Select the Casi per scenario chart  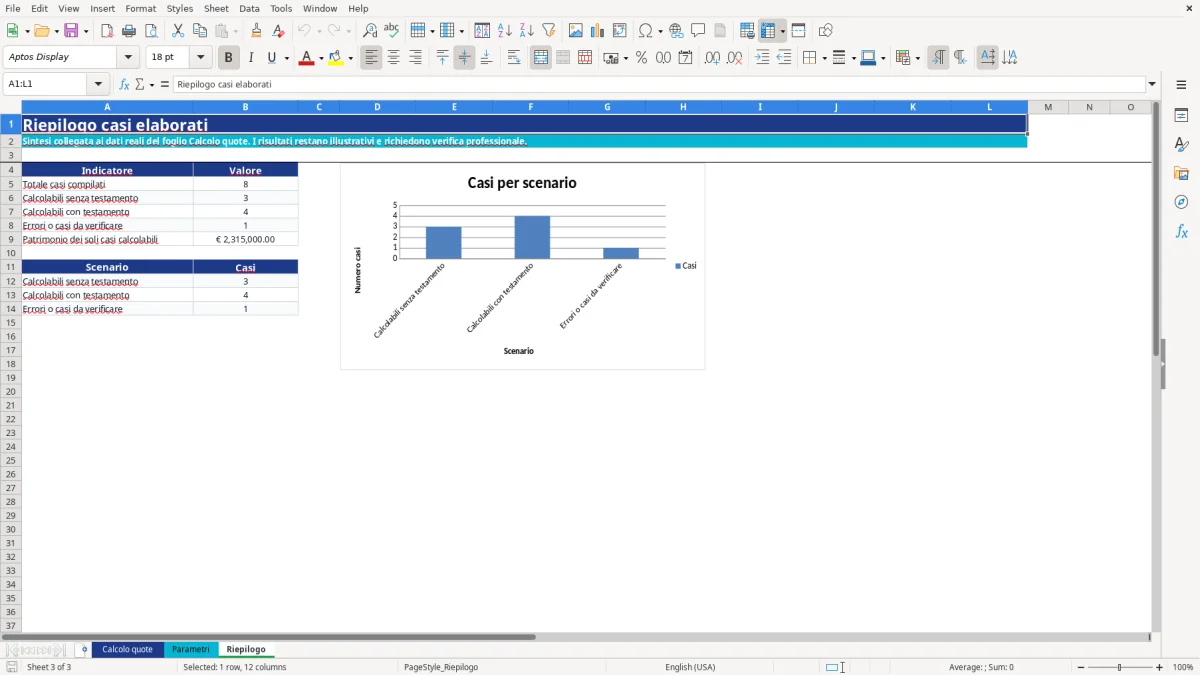coord(522,266)
